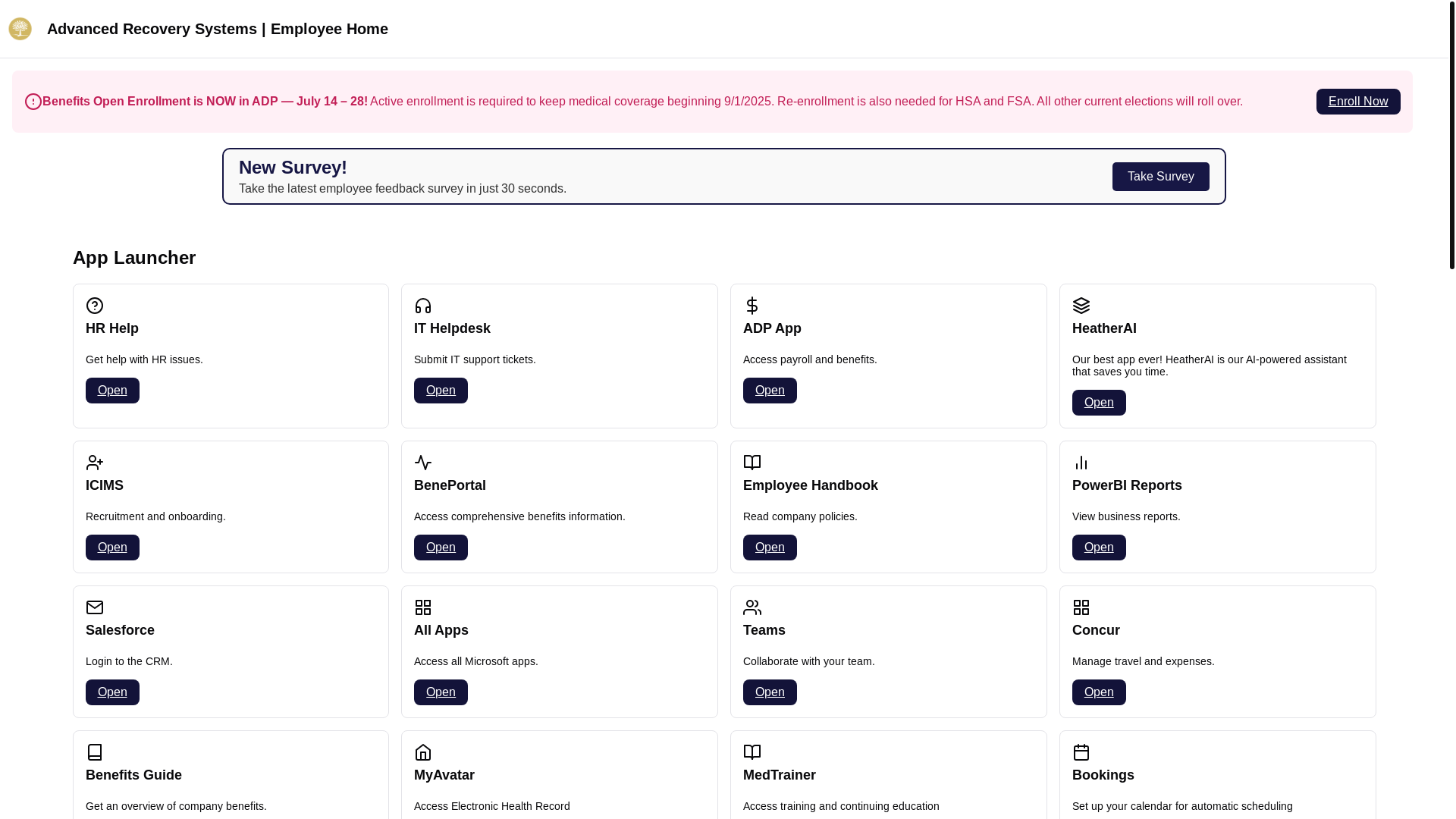
Task: Click the alert icon in enrollment banner
Action: pyautogui.click(x=33, y=102)
